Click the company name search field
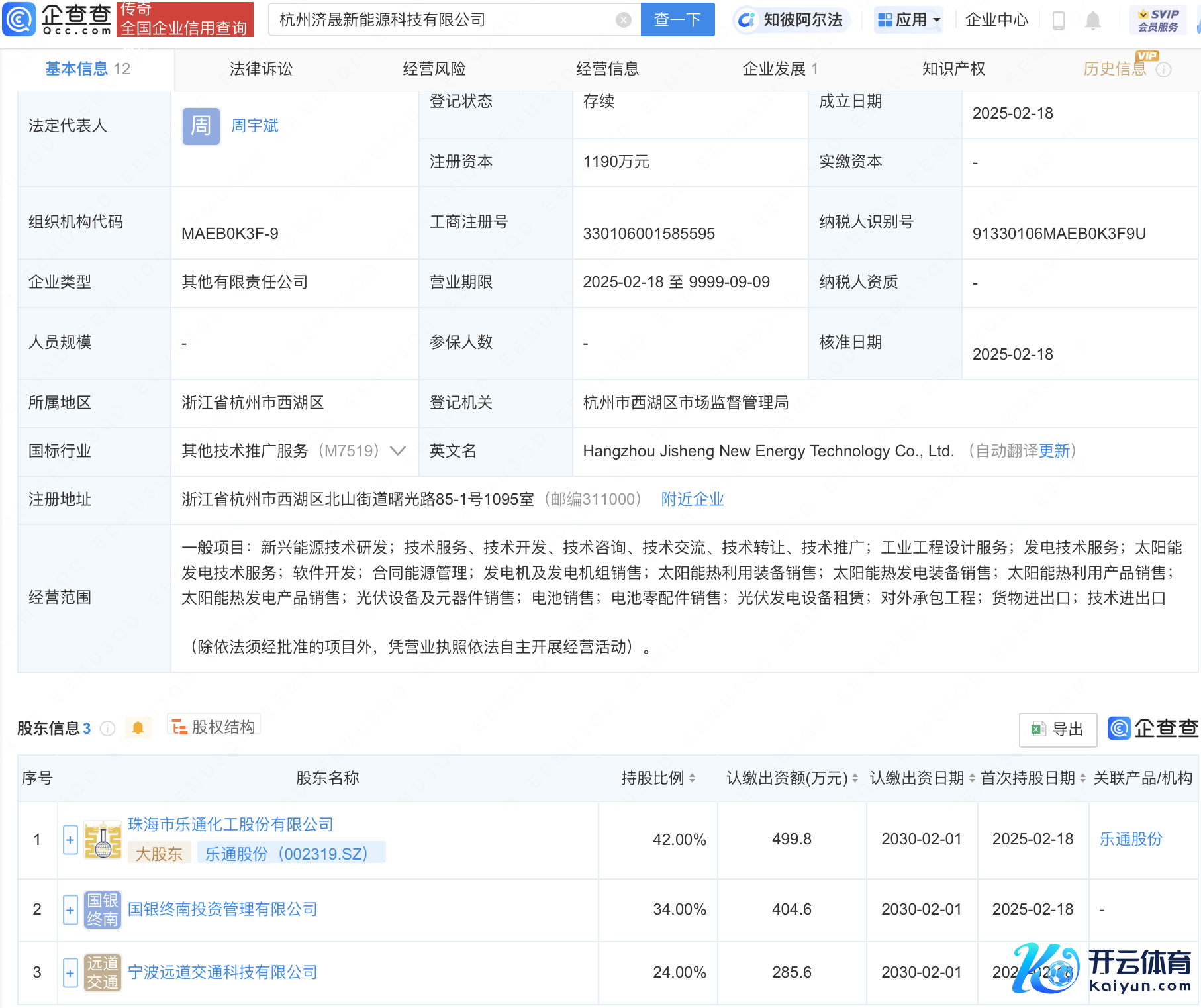The image size is (1201, 1008). point(444,20)
